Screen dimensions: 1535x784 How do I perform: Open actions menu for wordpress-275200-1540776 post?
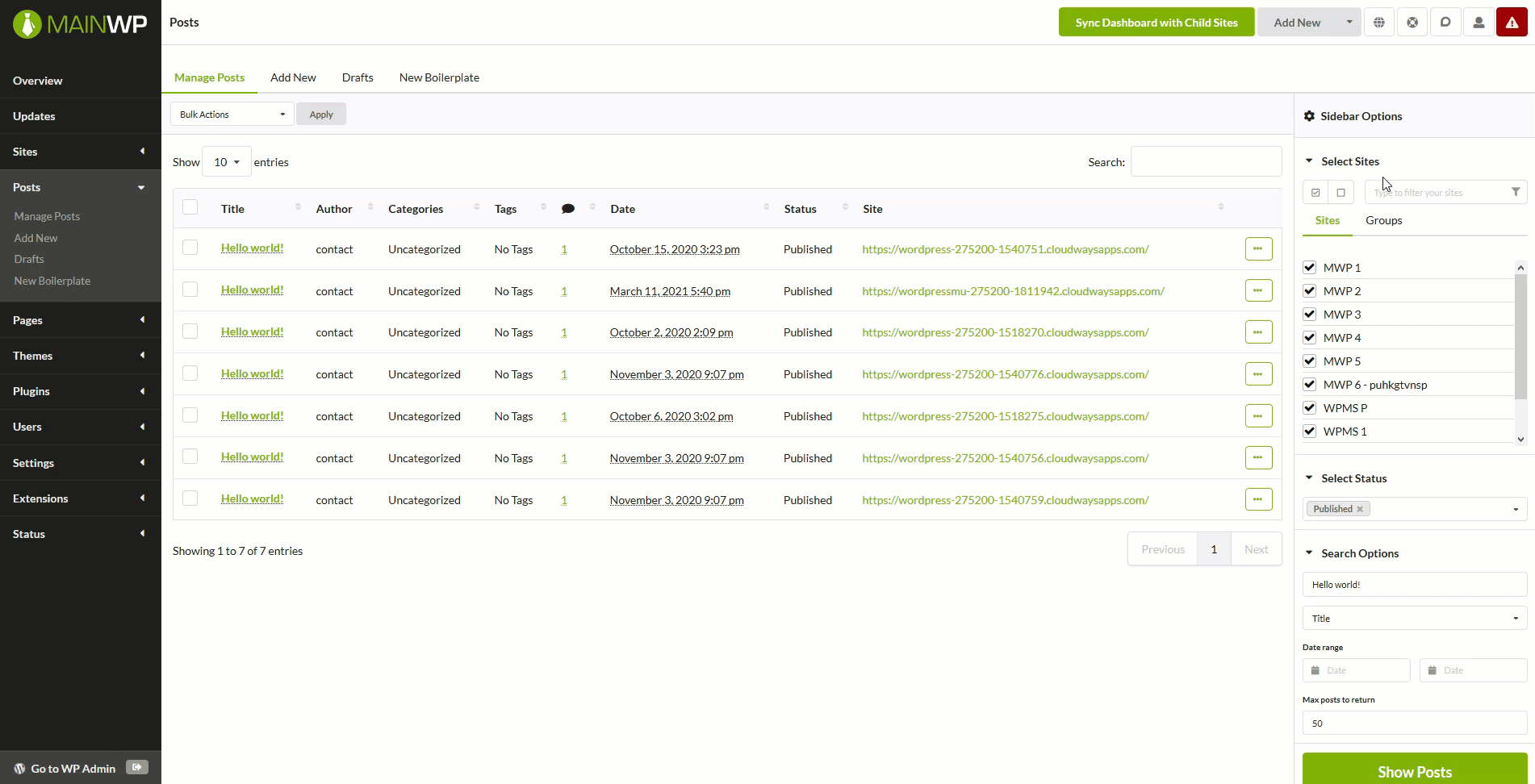point(1258,373)
